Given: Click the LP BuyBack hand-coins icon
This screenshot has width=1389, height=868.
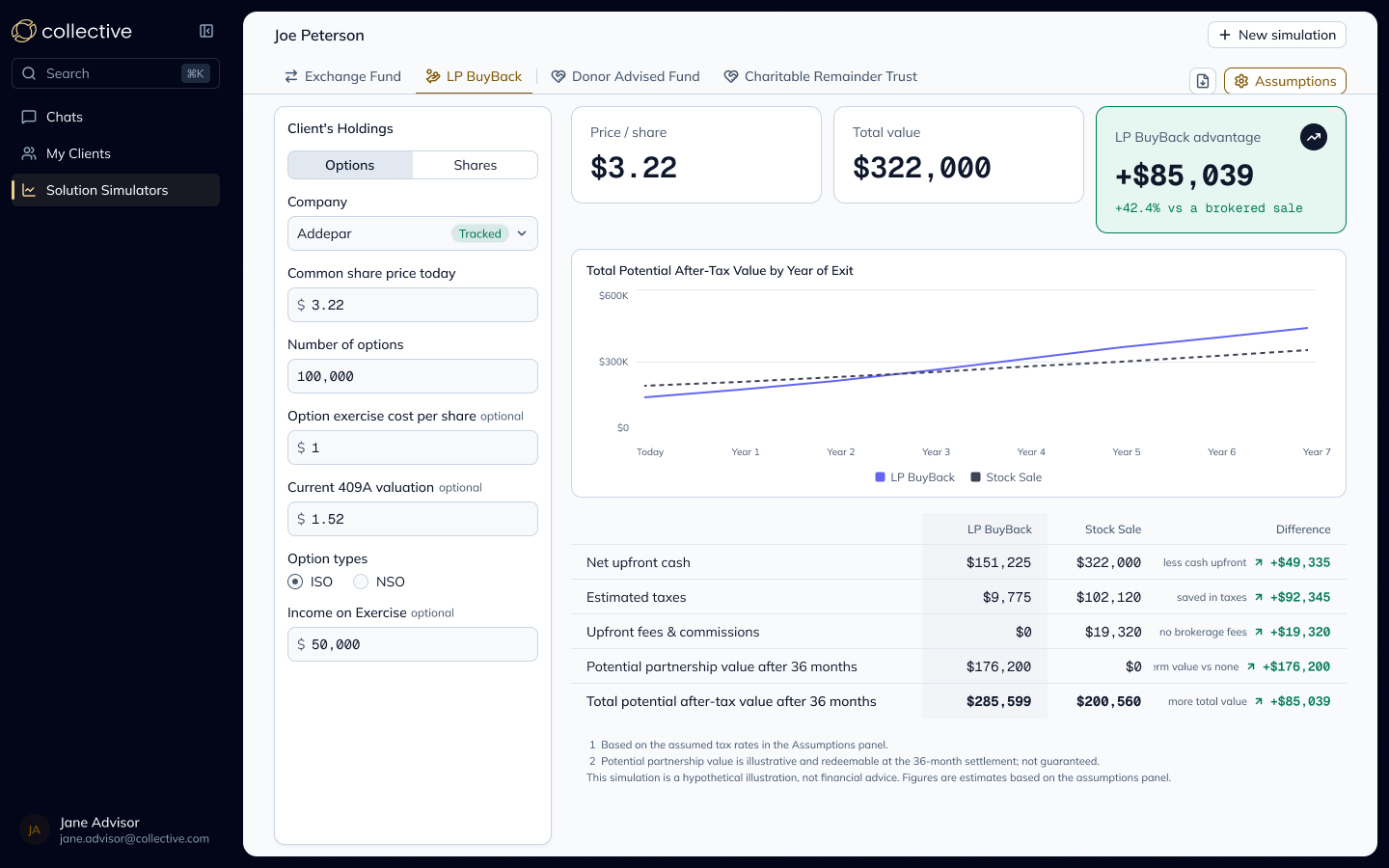Looking at the screenshot, I should (x=433, y=76).
